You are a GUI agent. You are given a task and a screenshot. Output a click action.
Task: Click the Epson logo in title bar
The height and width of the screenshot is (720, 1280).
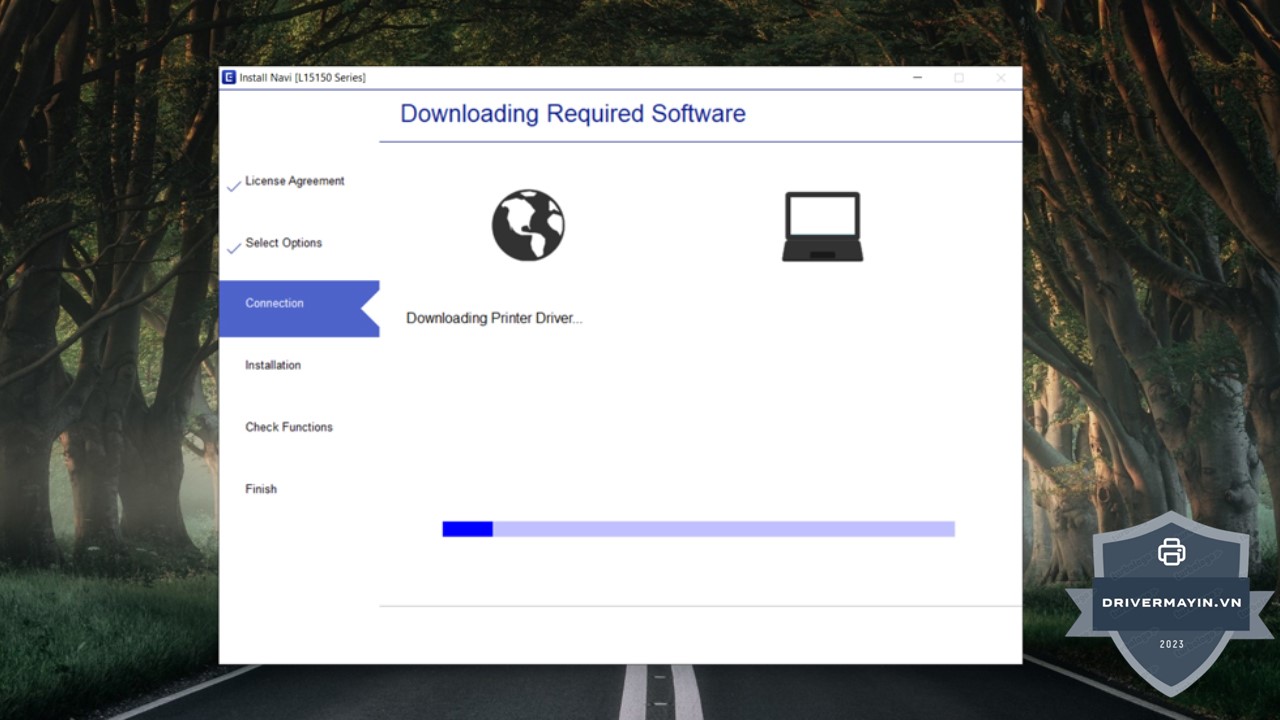[229, 78]
